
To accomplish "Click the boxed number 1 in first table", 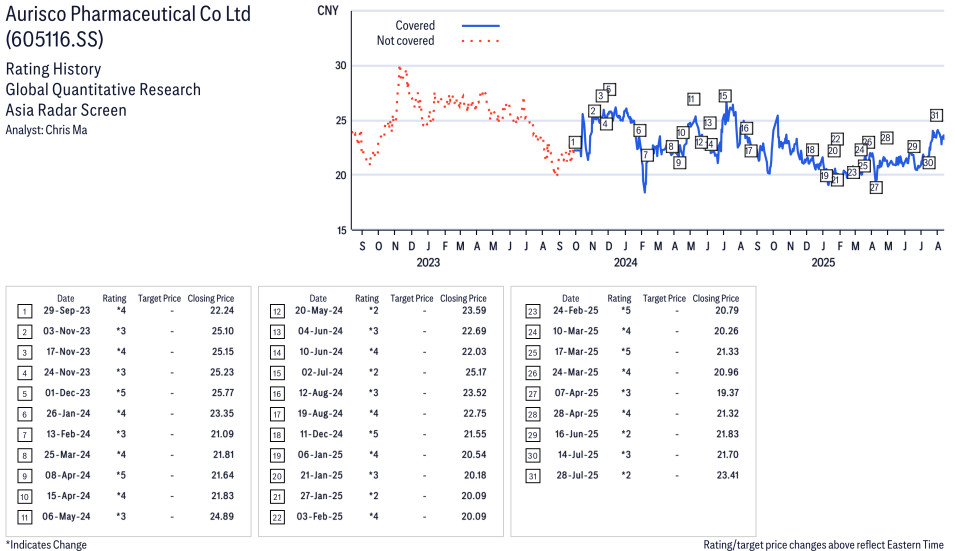I will coord(24,312).
